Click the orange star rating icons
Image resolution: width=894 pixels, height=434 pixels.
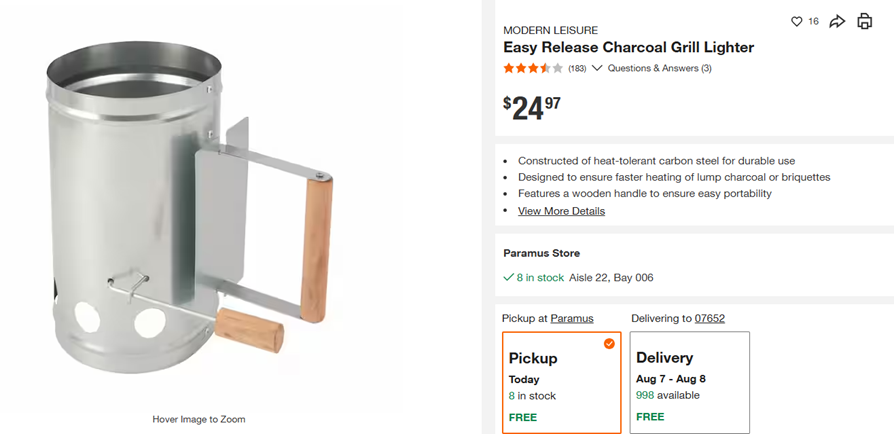coord(533,68)
